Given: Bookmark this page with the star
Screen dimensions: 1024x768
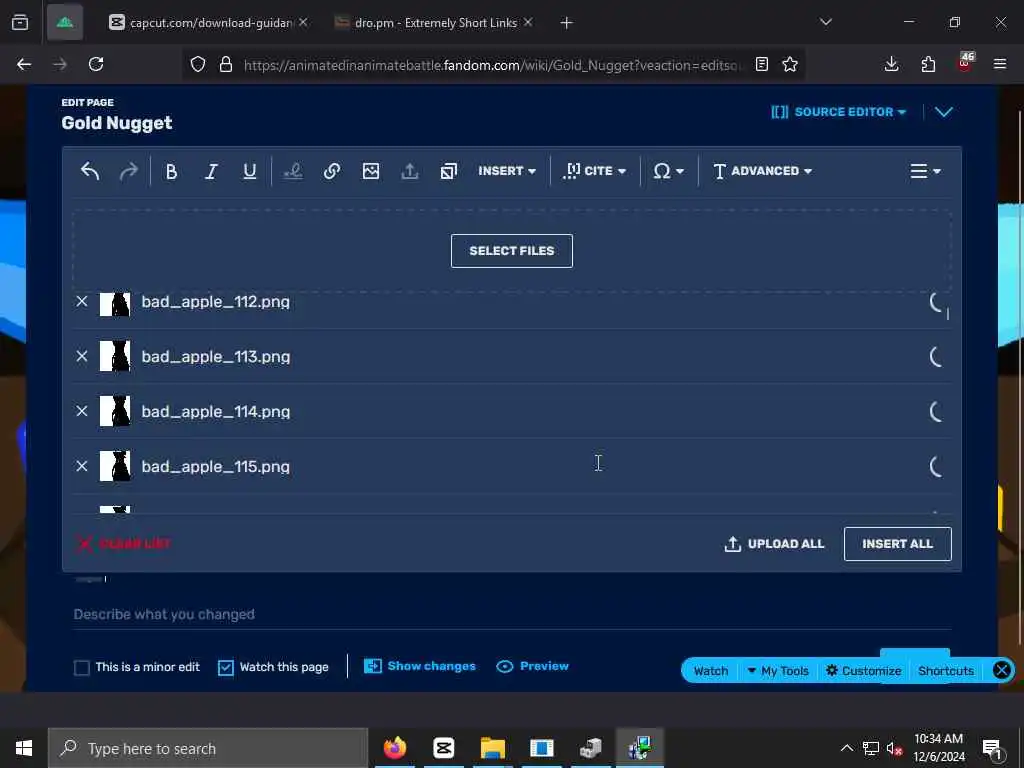Looking at the screenshot, I should click(790, 64).
